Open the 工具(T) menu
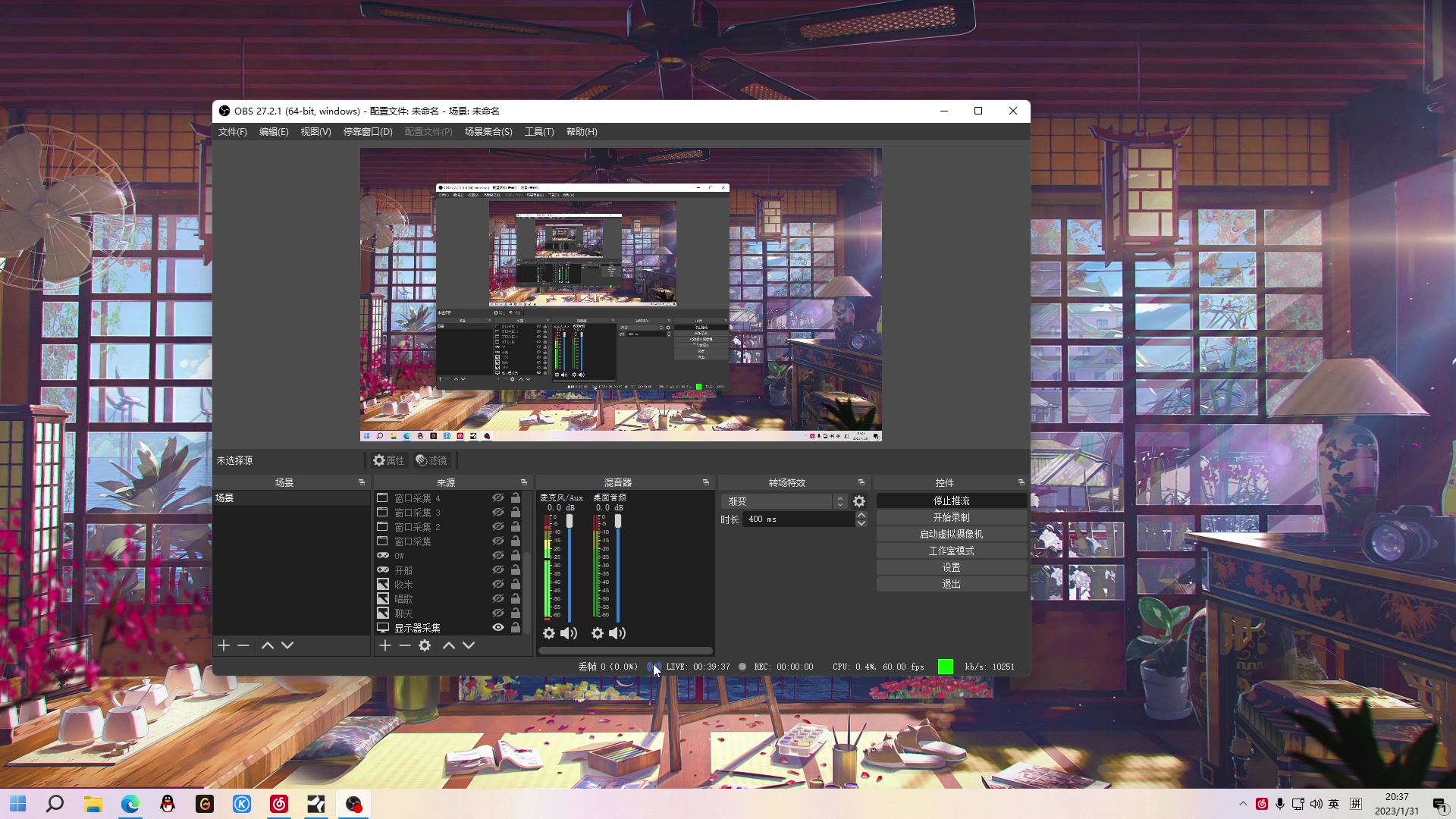The image size is (1456, 819). click(539, 132)
